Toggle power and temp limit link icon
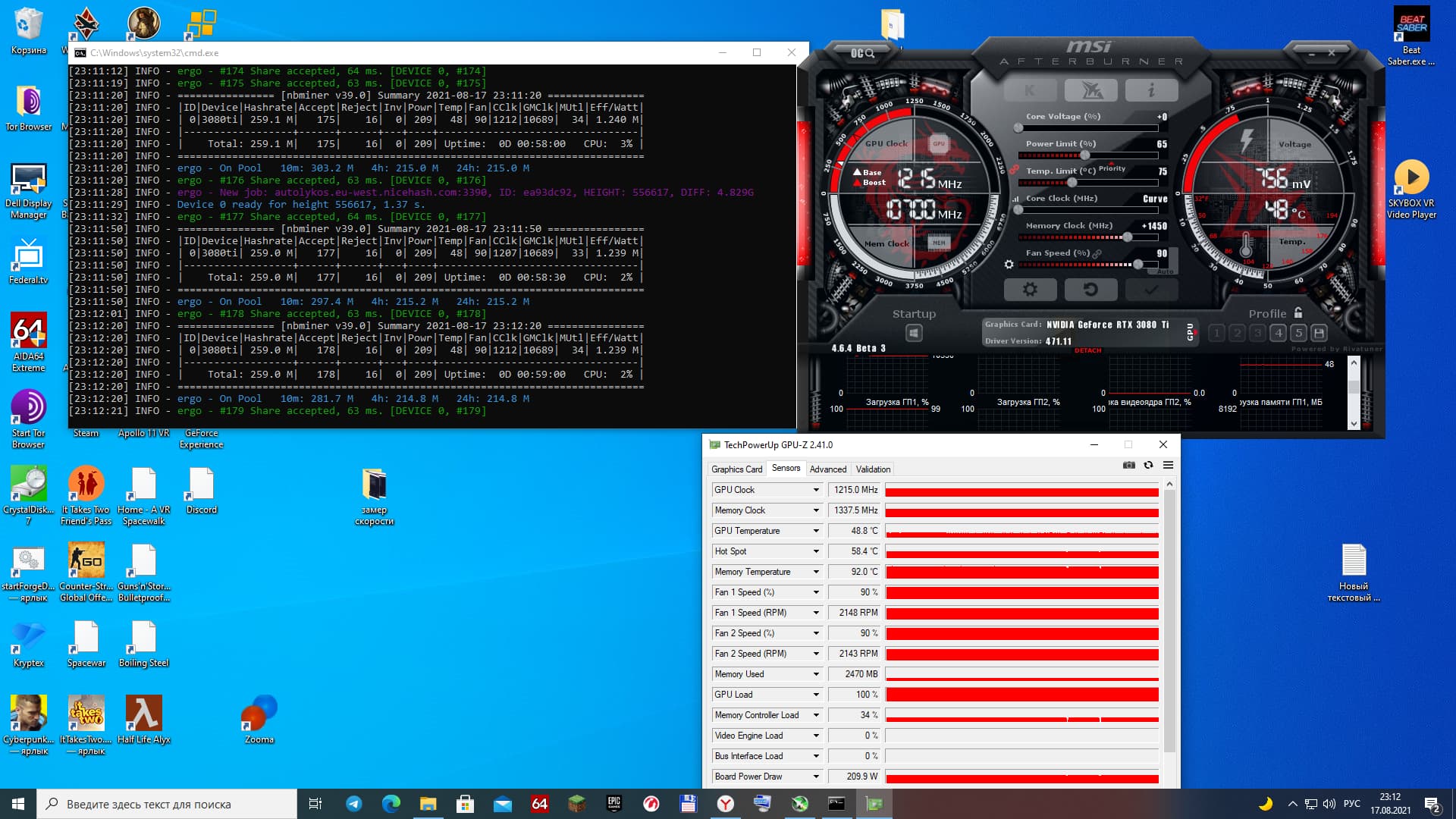 tap(1014, 171)
